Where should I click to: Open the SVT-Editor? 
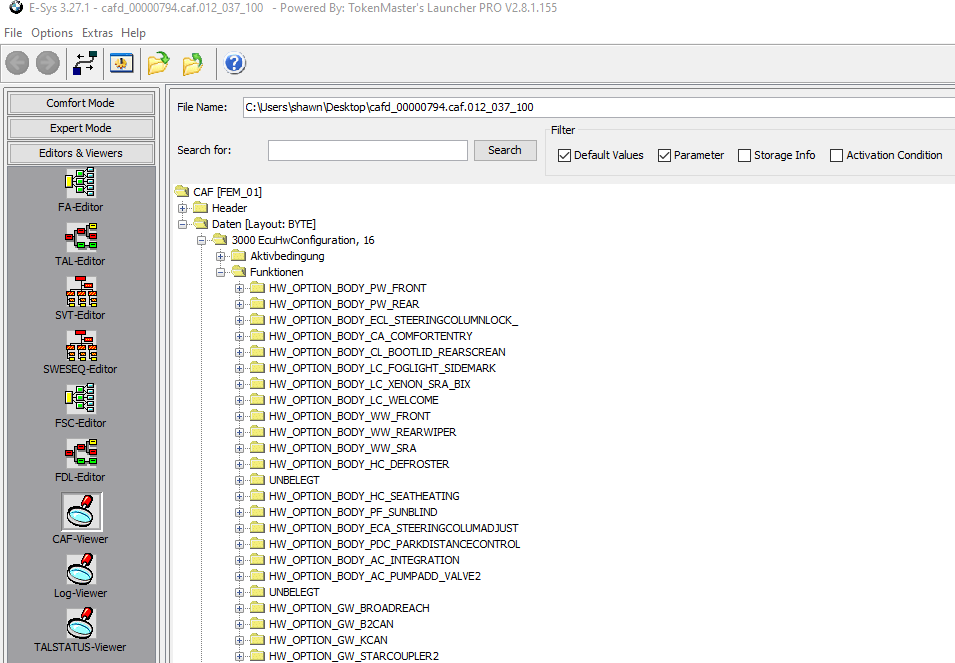[80, 298]
